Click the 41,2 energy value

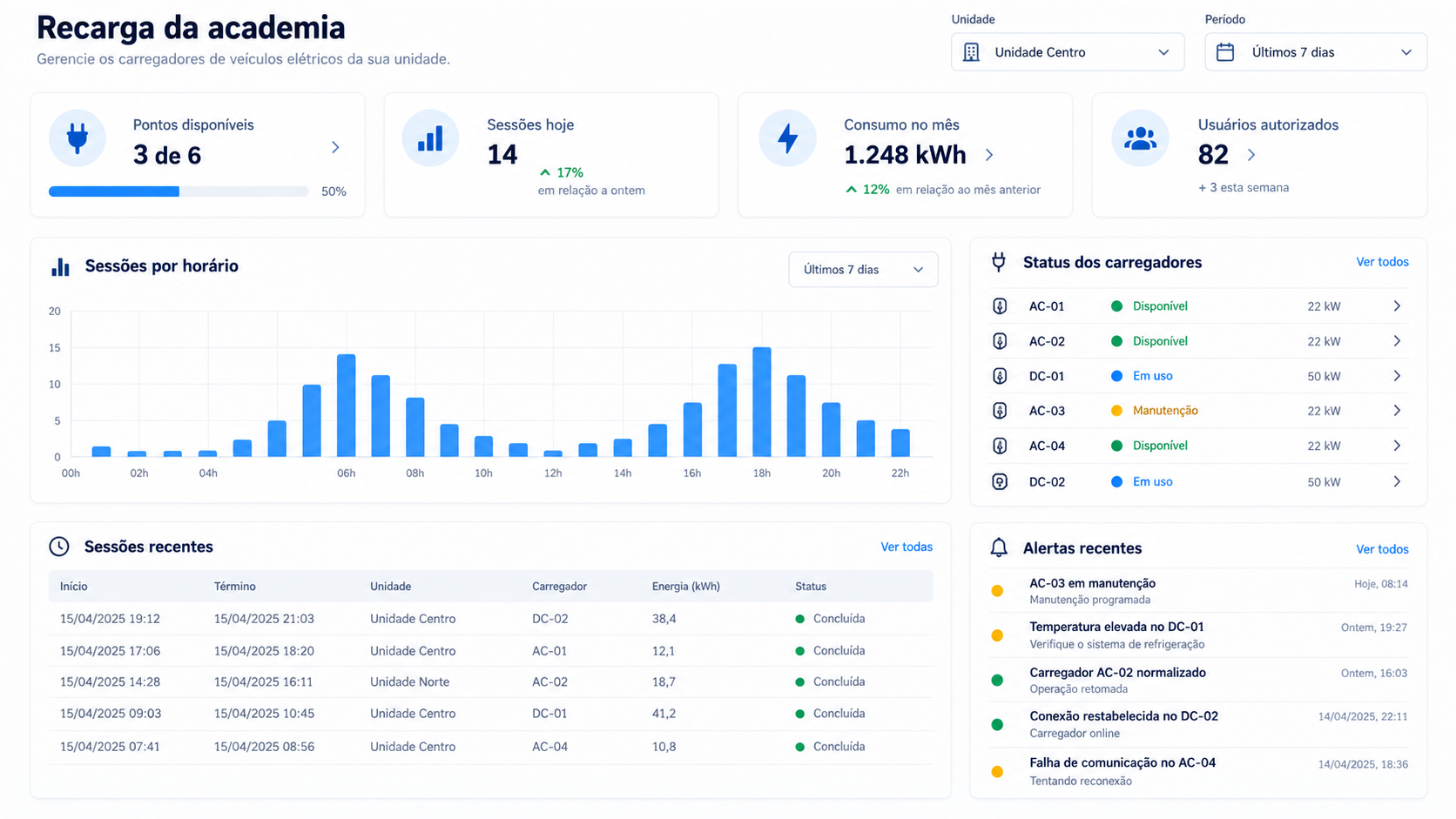664,714
